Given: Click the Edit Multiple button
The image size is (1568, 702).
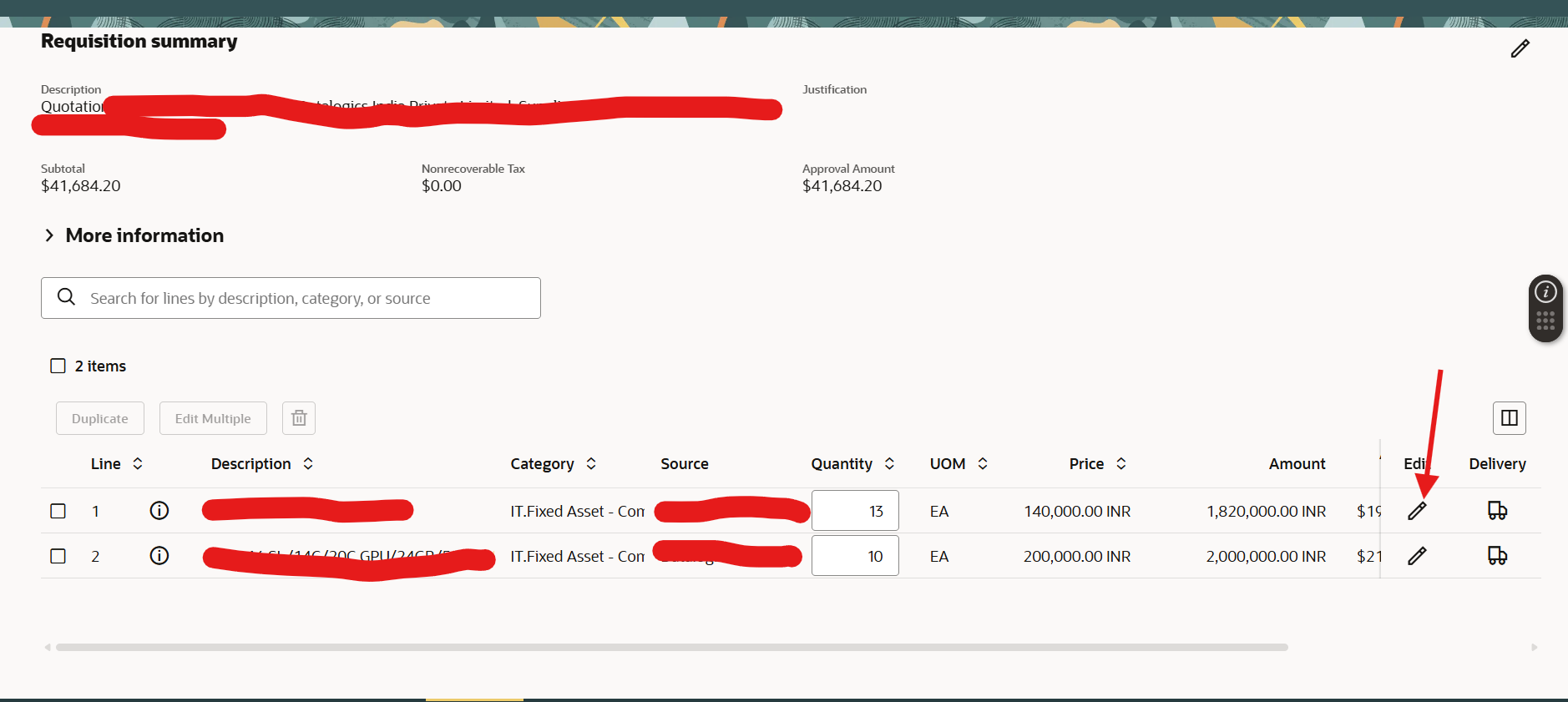Looking at the screenshot, I should (213, 418).
